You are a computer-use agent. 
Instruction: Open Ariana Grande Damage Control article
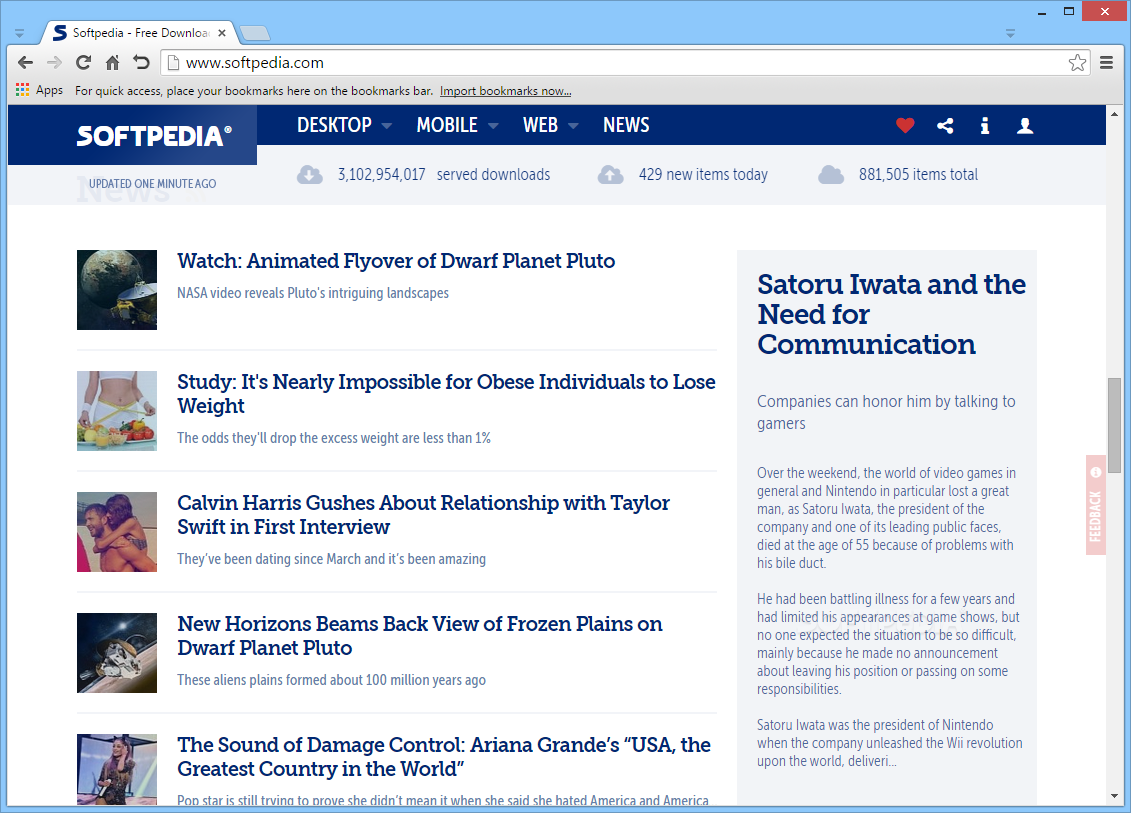point(444,756)
